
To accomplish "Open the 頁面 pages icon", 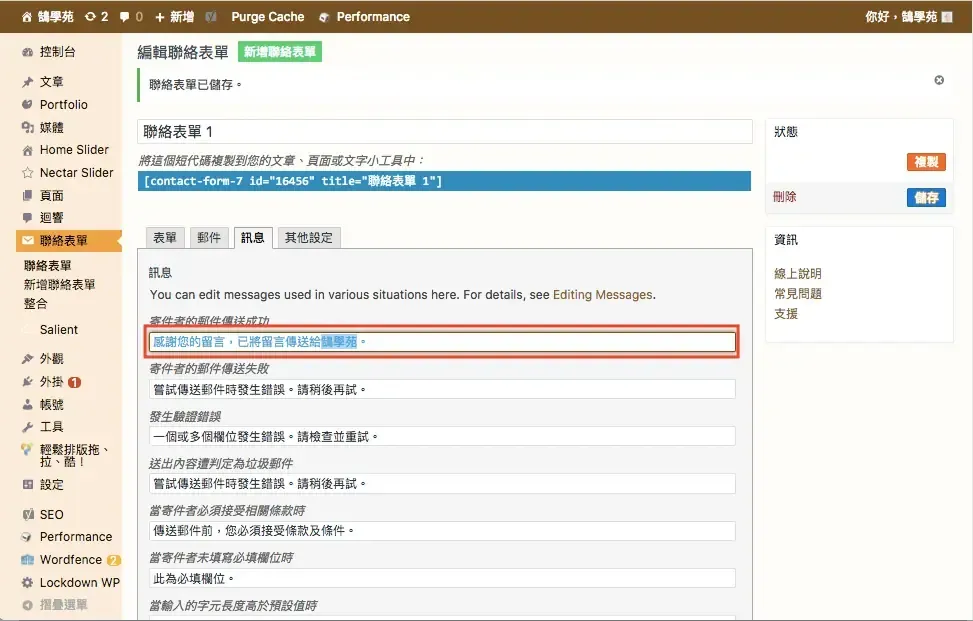I will click(27, 195).
